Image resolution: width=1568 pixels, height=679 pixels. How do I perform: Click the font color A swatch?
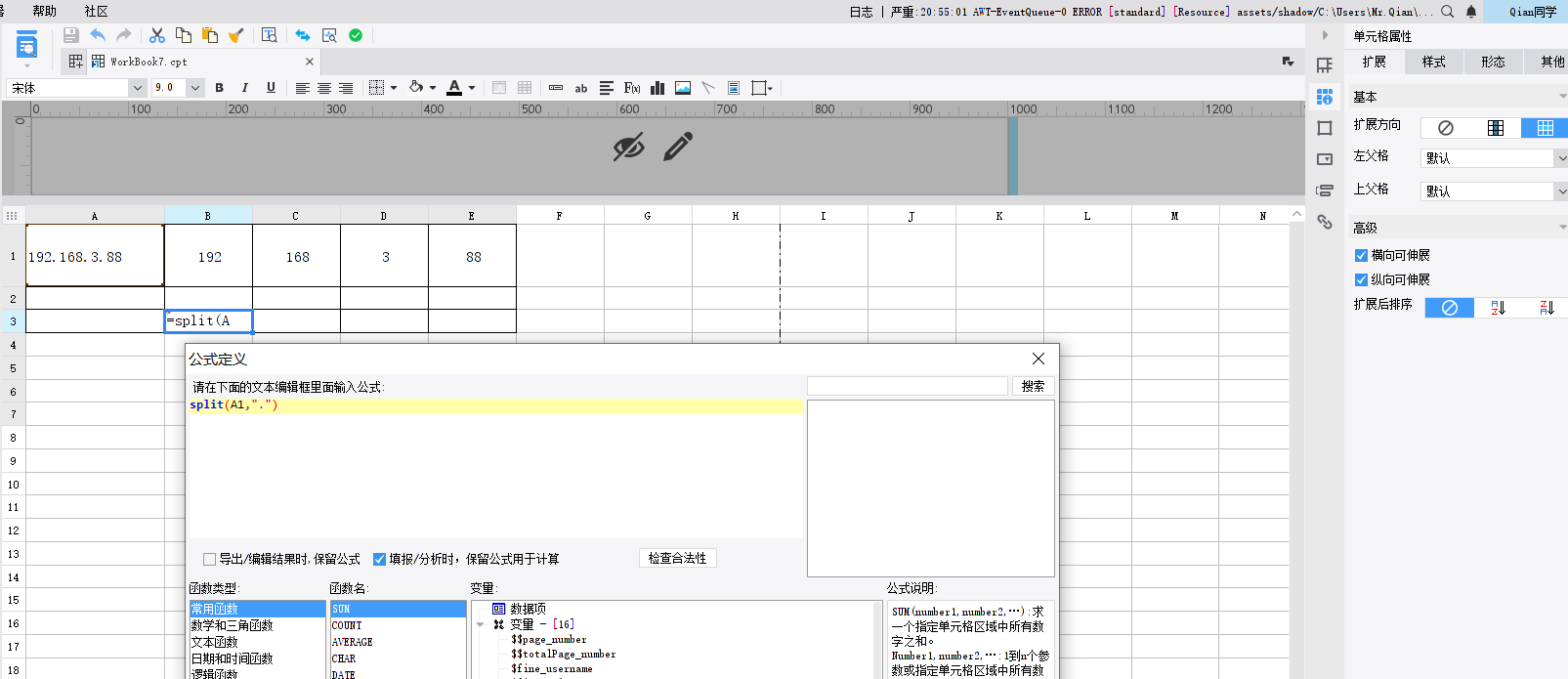tap(454, 88)
